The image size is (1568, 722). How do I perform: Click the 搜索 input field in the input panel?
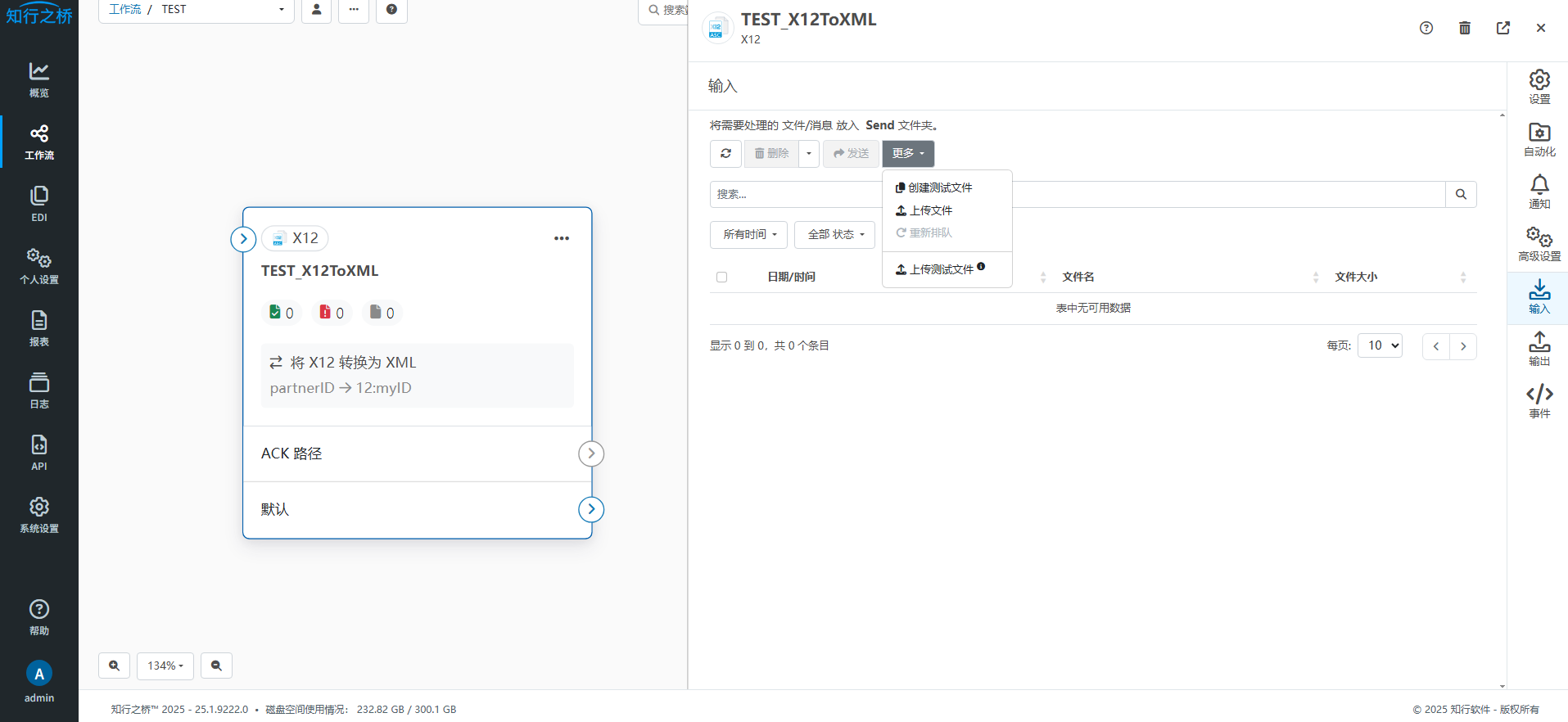[x=794, y=195]
